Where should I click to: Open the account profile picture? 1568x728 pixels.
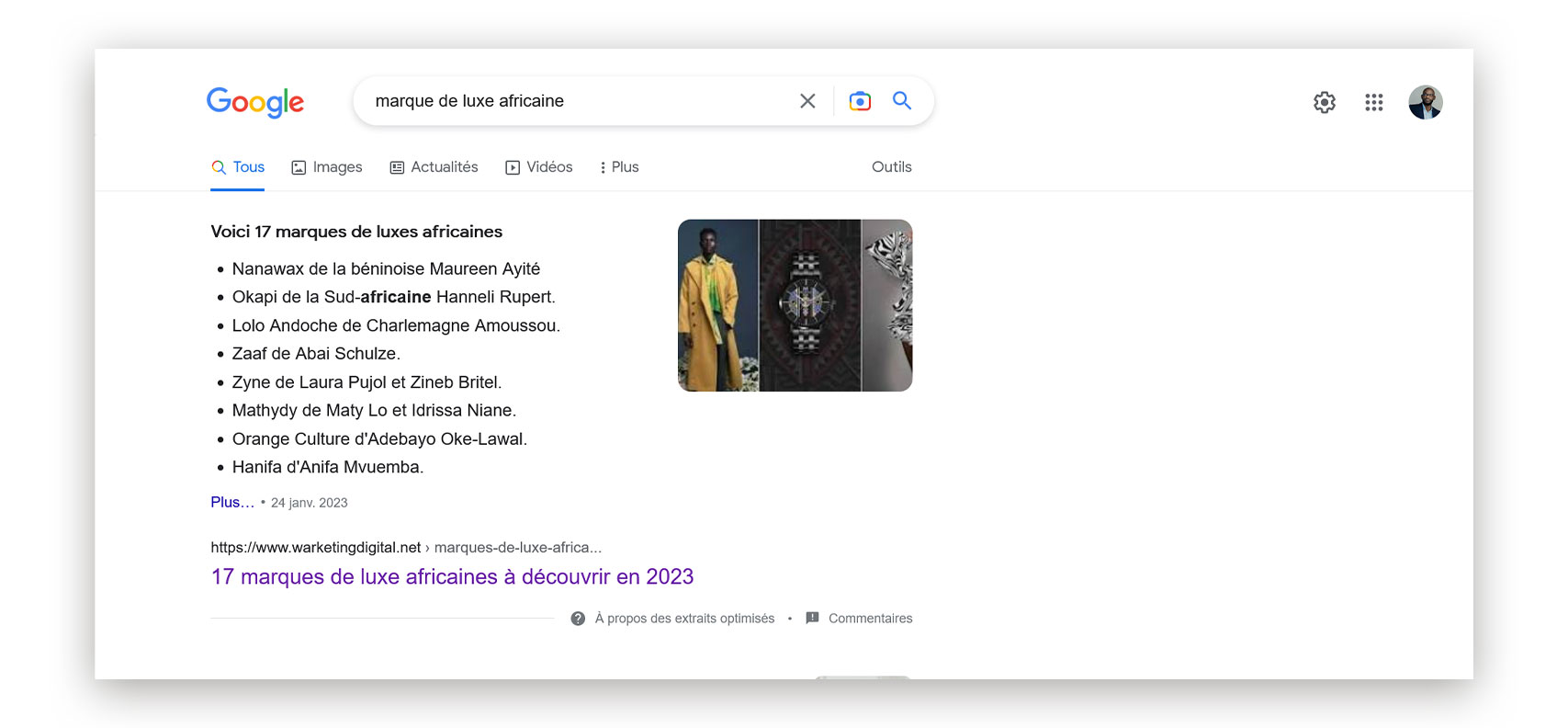[1425, 102]
